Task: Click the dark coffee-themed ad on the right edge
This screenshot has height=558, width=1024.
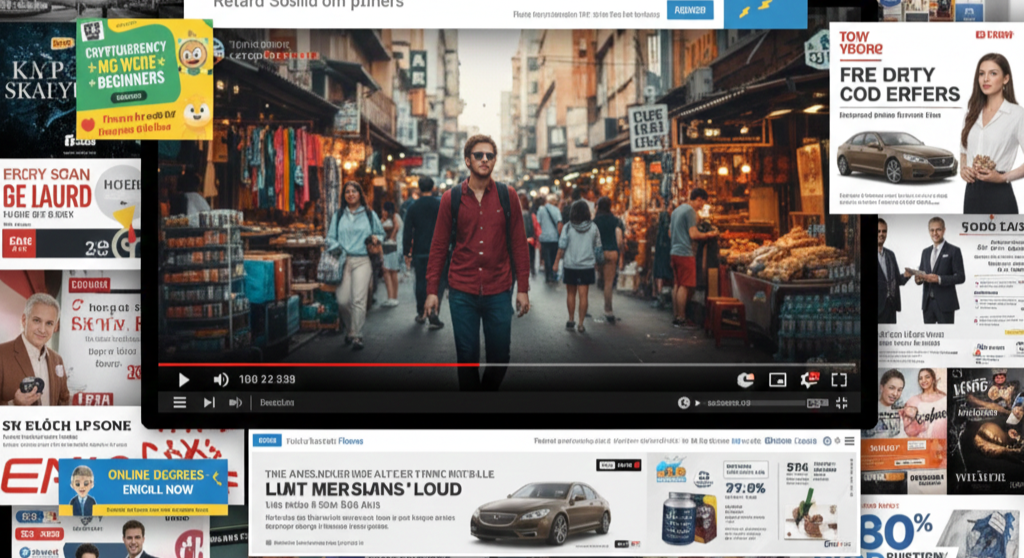Action: pyautogui.click(x=985, y=431)
